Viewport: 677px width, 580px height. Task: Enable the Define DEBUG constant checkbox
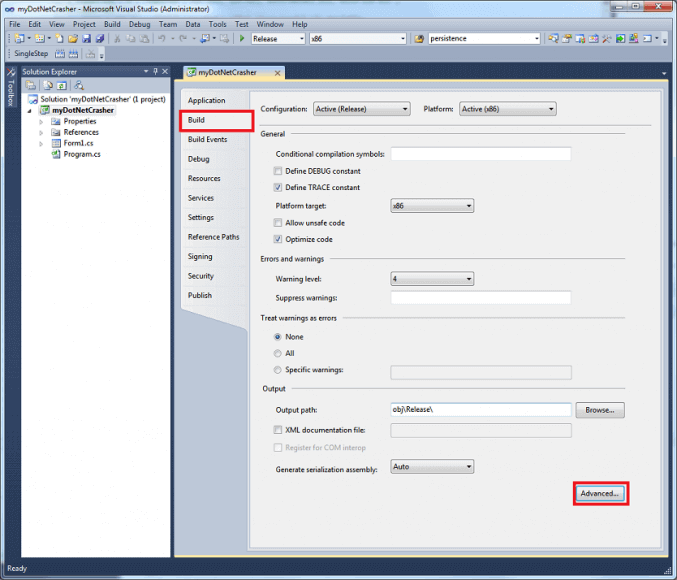(x=278, y=171)
